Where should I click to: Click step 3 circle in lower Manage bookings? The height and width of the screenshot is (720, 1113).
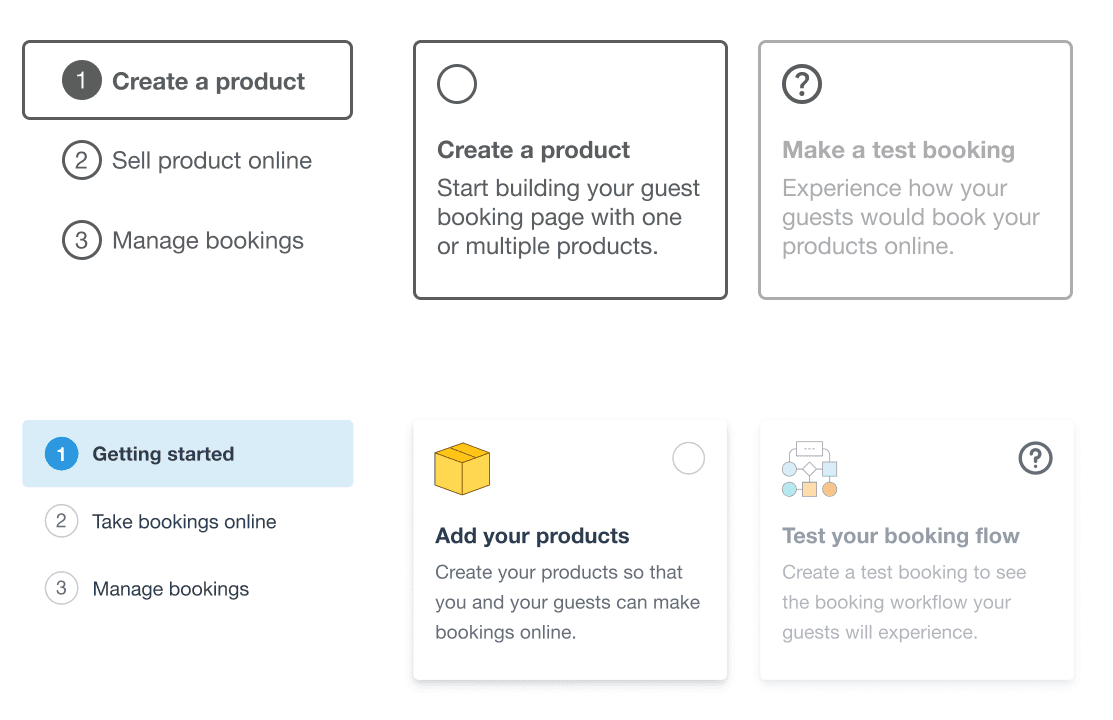pos(61,589)
